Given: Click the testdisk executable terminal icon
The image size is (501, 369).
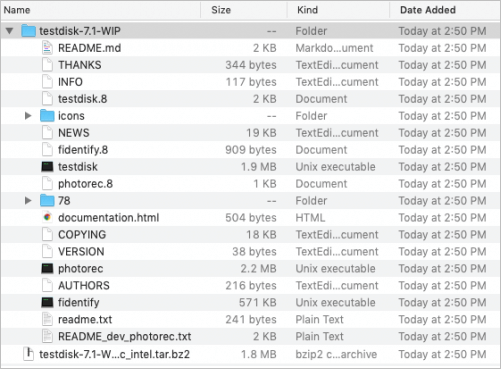Looking at the screenshot, I should (x=47, y=167).
